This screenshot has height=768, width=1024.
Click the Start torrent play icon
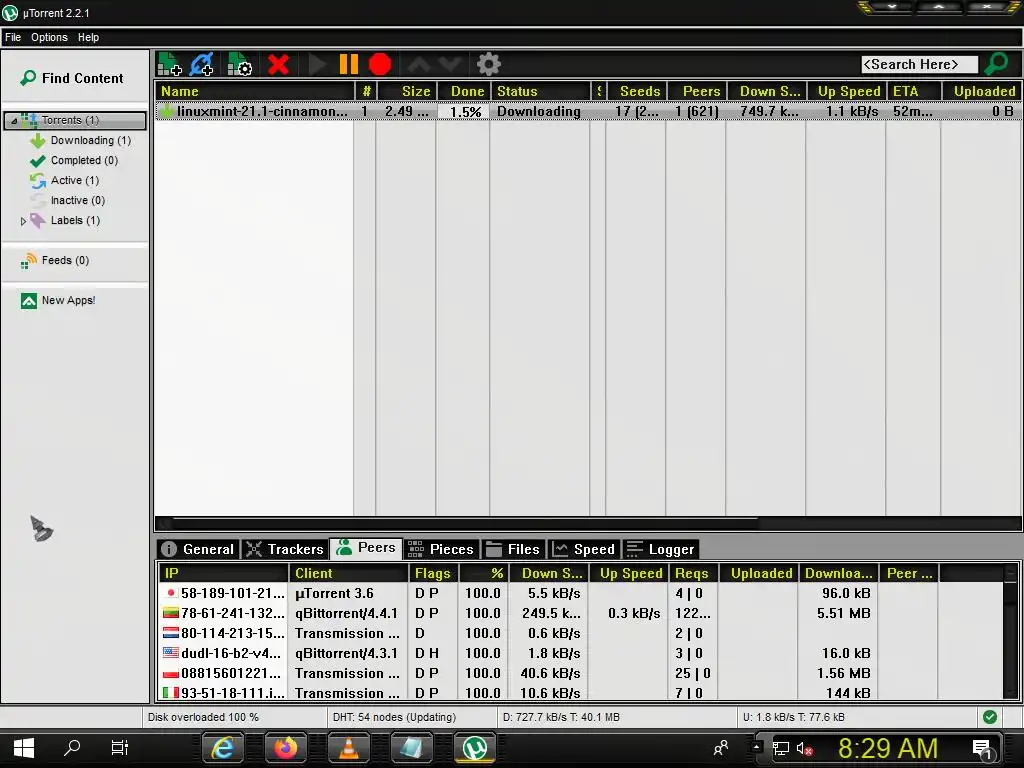(x=317, y=64)
